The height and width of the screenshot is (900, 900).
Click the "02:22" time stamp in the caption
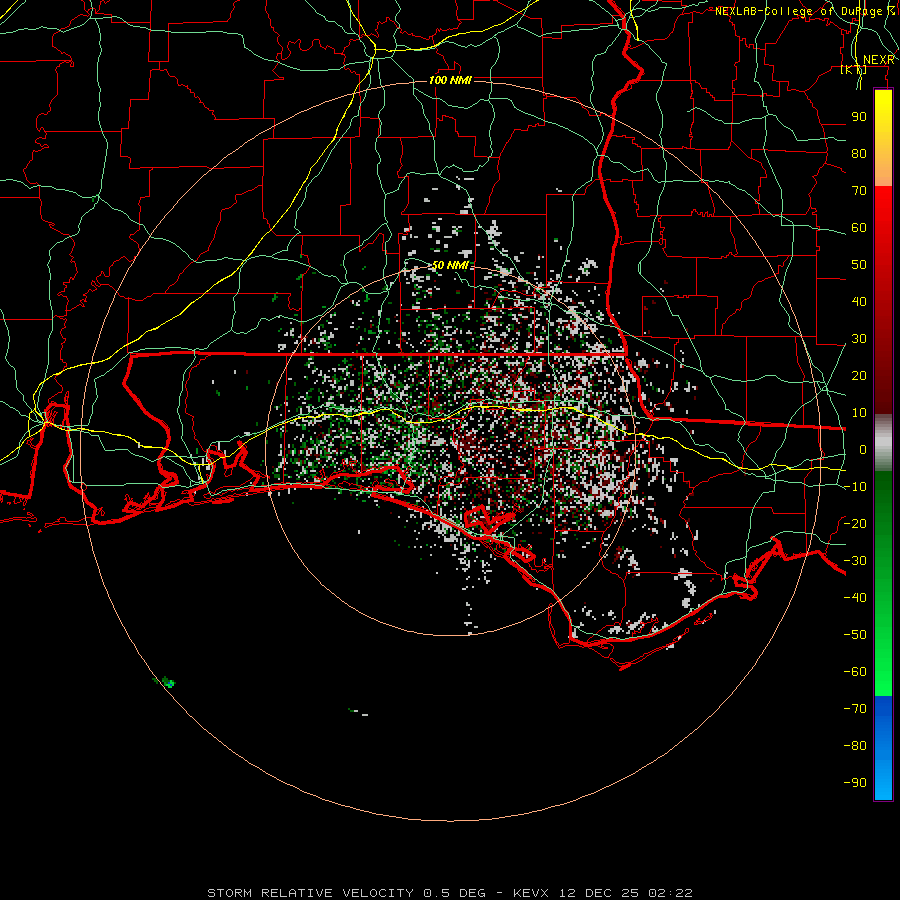(670, 893)
